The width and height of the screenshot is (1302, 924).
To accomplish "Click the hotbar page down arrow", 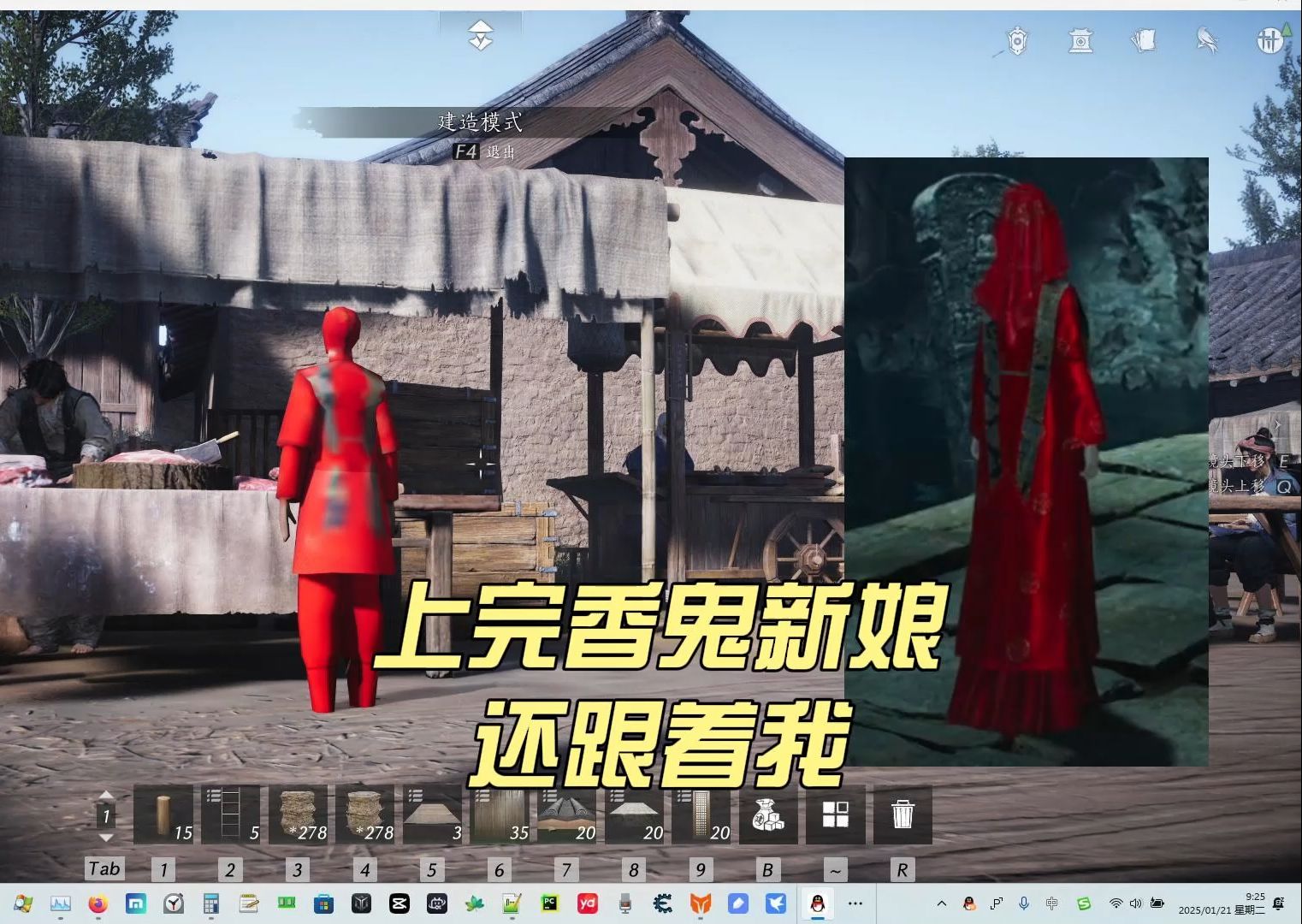I will coord(105,836).
